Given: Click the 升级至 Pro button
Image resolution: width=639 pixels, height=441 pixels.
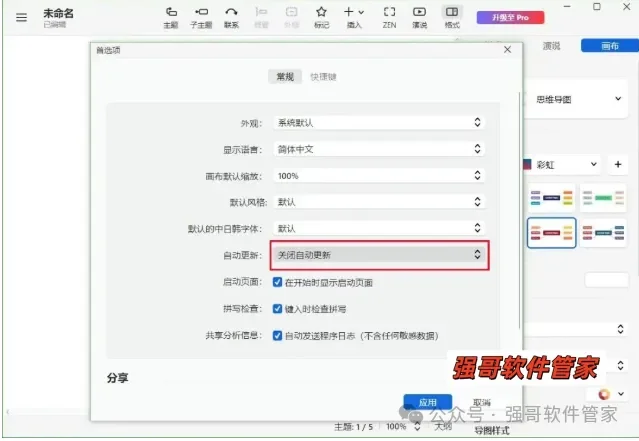Looking at the screenshot, I should pos(510,18).
